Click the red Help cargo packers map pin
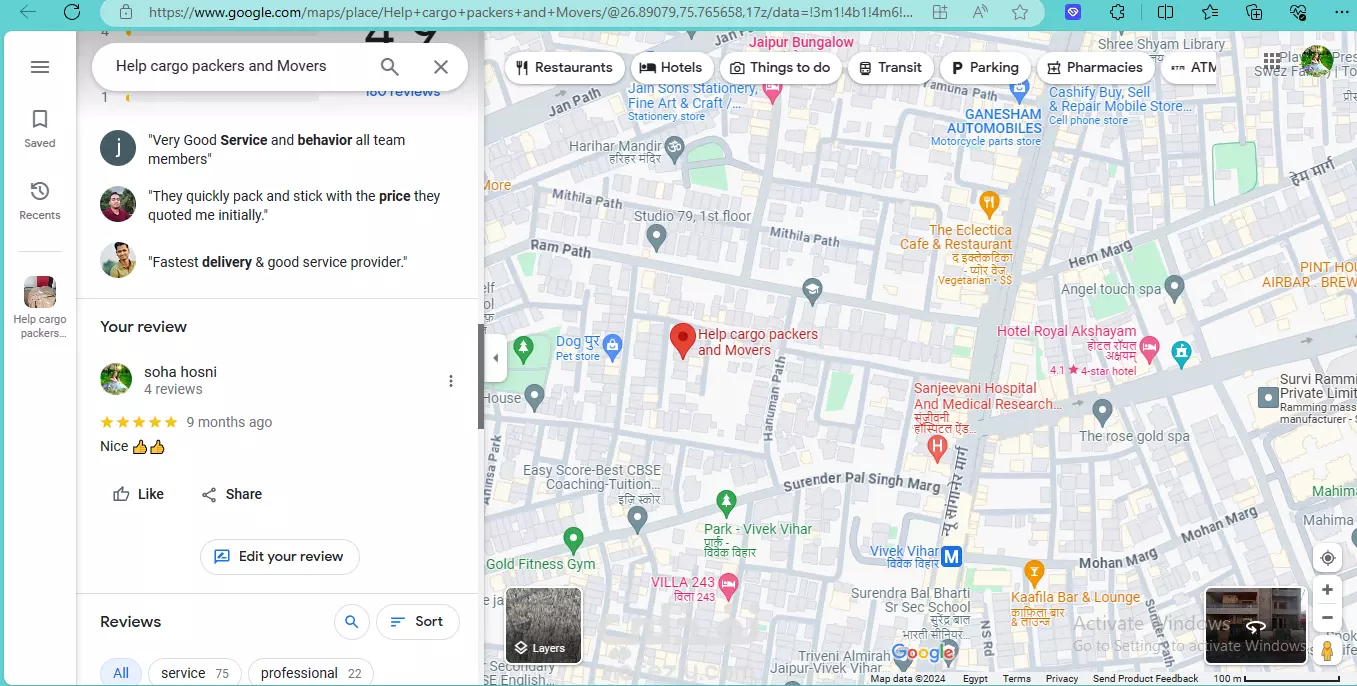The height and width of the screenshot is (686, 1357). coord(682,340)
